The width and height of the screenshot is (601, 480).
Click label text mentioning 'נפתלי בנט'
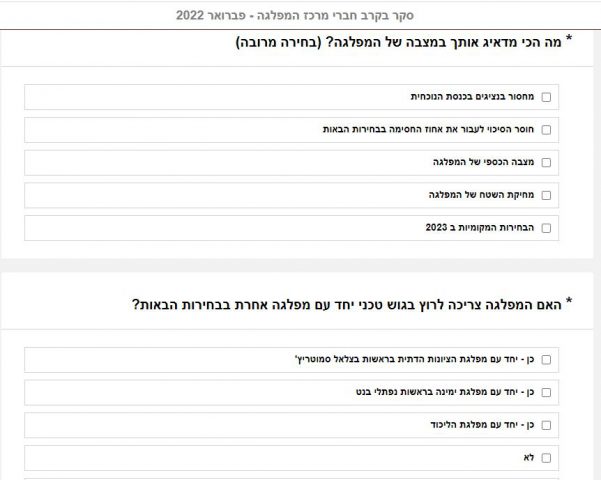click(442, 392)
